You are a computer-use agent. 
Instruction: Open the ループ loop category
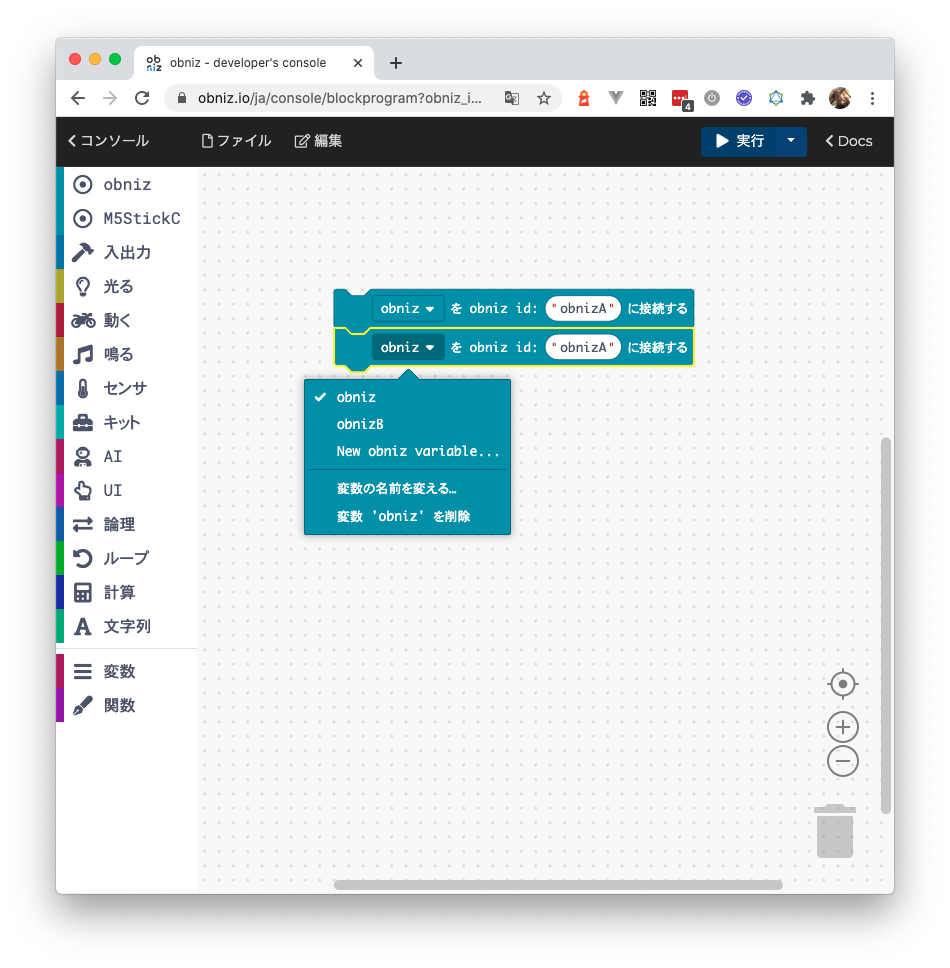[x=127, y=558]
